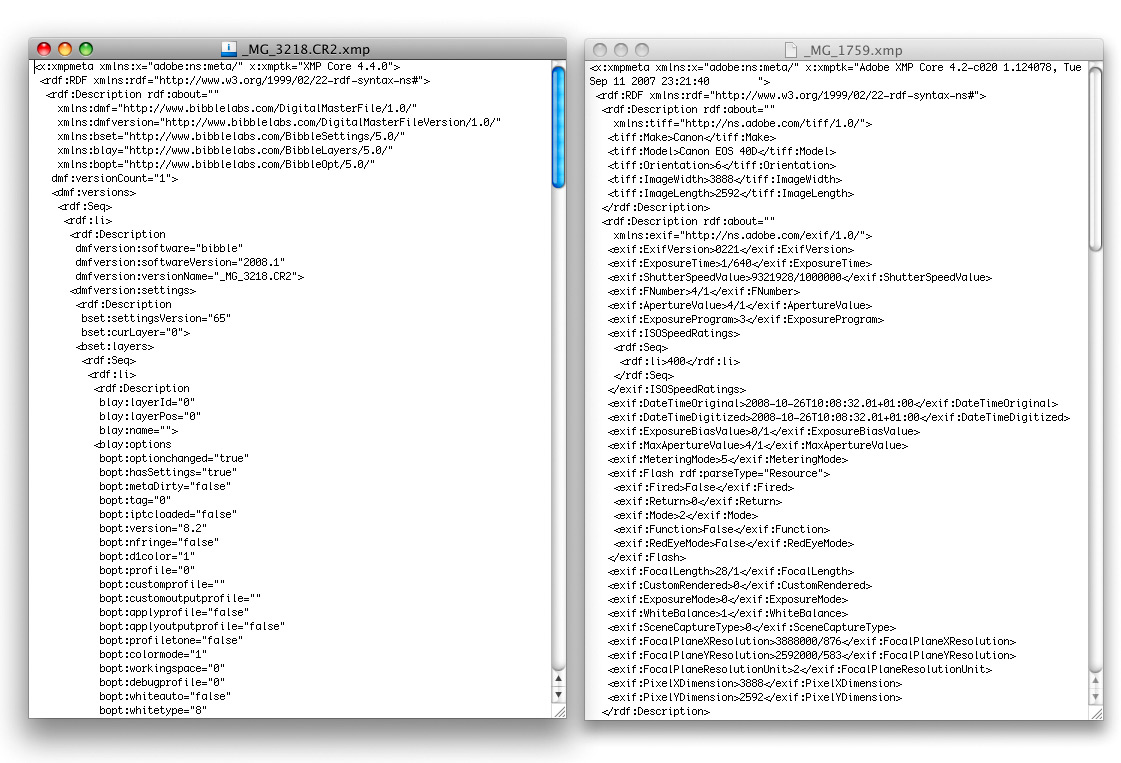Click the blue scroll thumb in _MG_3218.CR2.xmp
Image resolution: width=1121 pixels, height=763 pixels.
tap(558, 127)
